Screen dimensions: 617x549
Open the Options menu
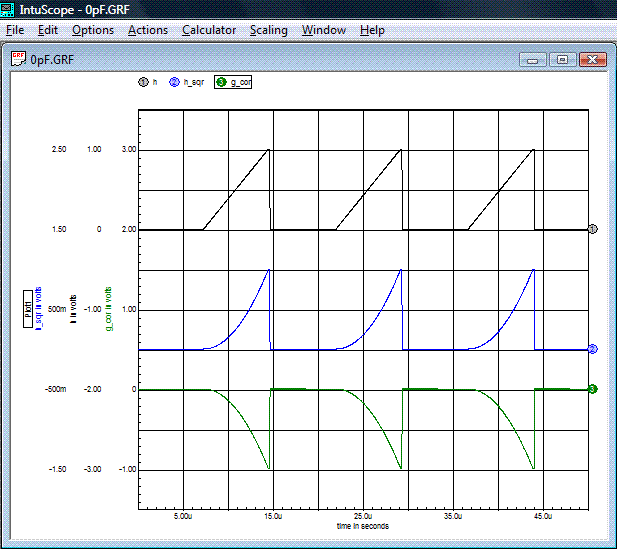coord(93,30)
